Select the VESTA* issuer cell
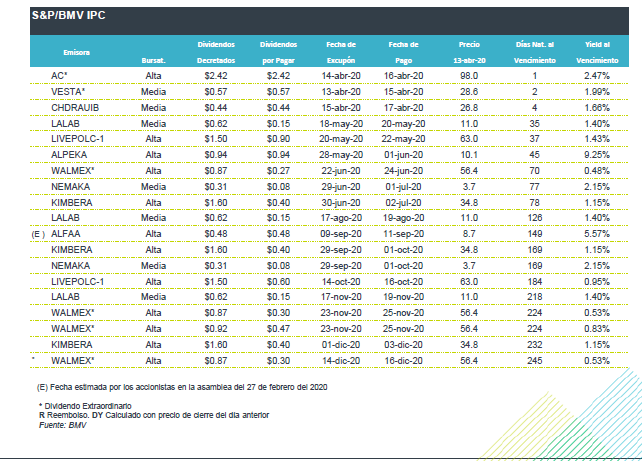 tap(68, 92)
